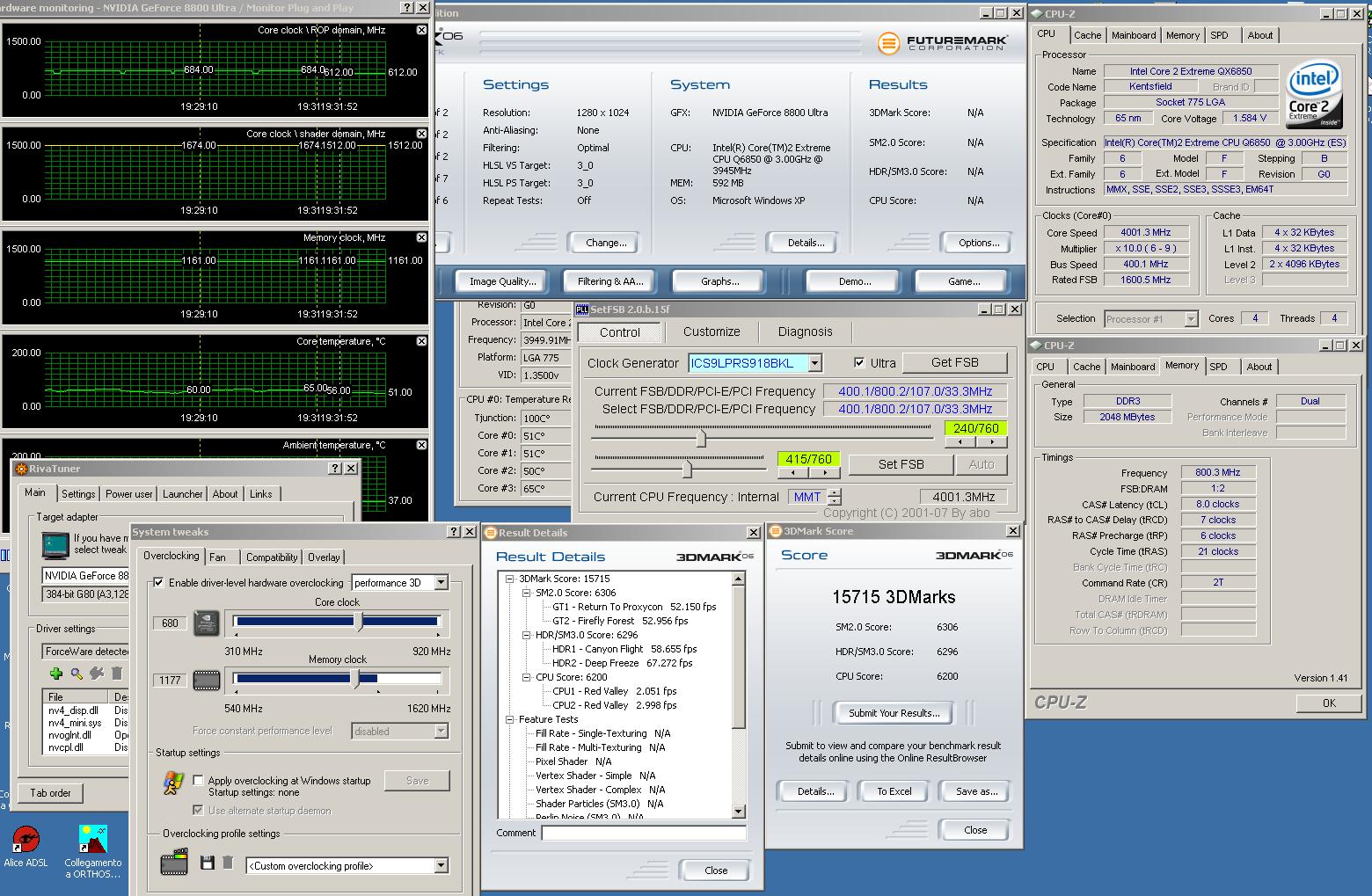1372x896 pixels.
Task: Click the Intel Core 2 Extreme logo in CPU-Z
Action: (x=1313, y=93)
